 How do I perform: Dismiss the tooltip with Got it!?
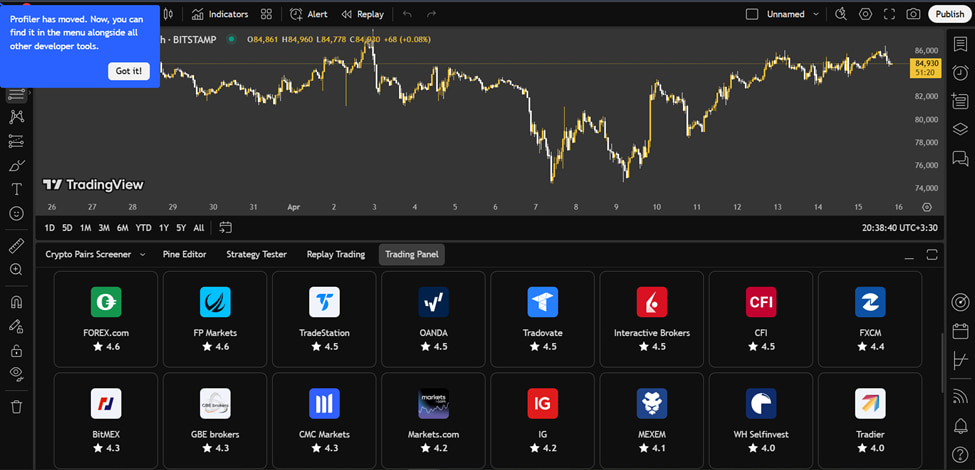click(129, 71)
